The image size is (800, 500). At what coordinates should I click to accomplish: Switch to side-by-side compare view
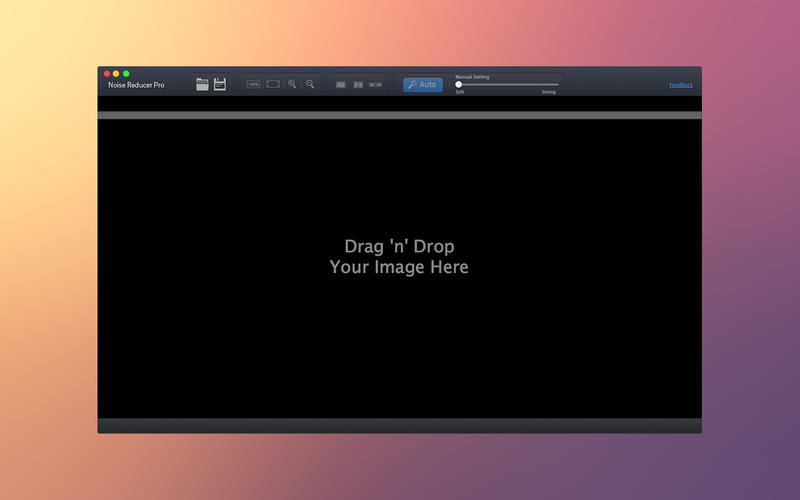[358, 85]
